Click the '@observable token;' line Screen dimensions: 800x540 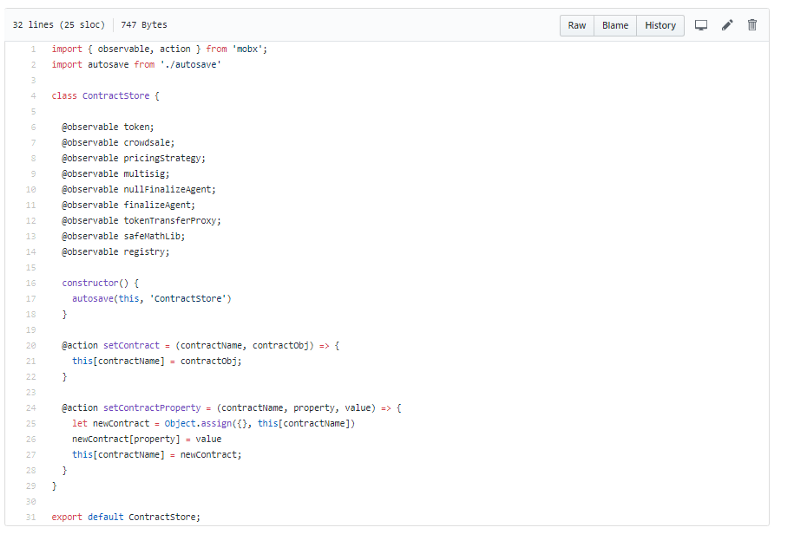coord(108,127)
